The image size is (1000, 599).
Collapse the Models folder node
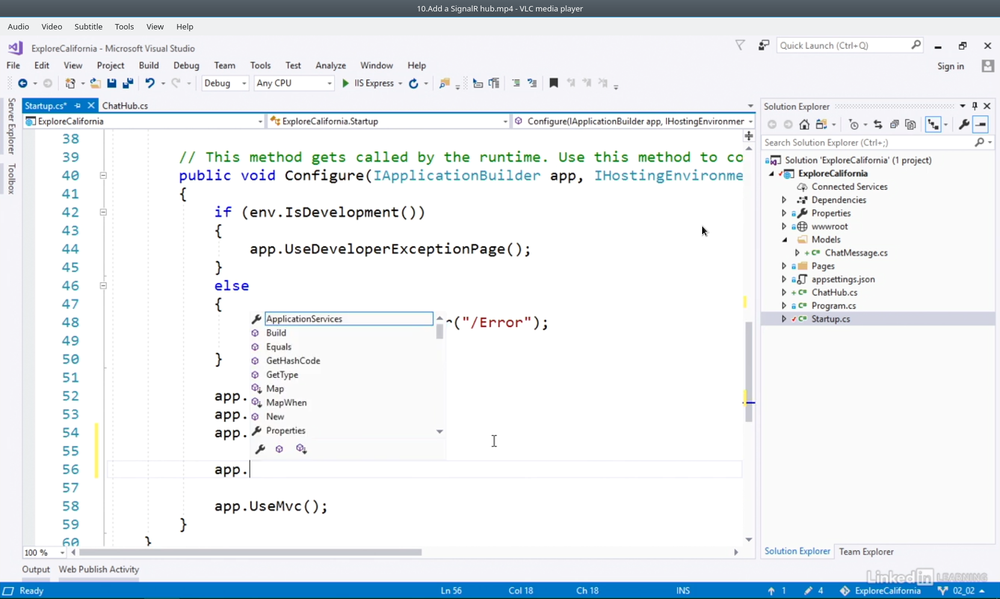coord(784,240)
